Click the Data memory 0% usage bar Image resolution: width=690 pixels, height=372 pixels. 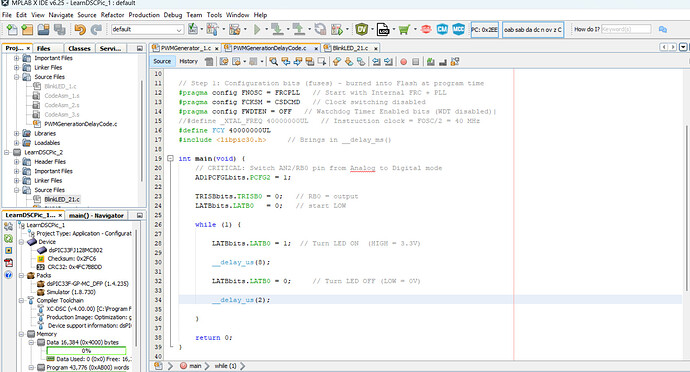[86, 351]
